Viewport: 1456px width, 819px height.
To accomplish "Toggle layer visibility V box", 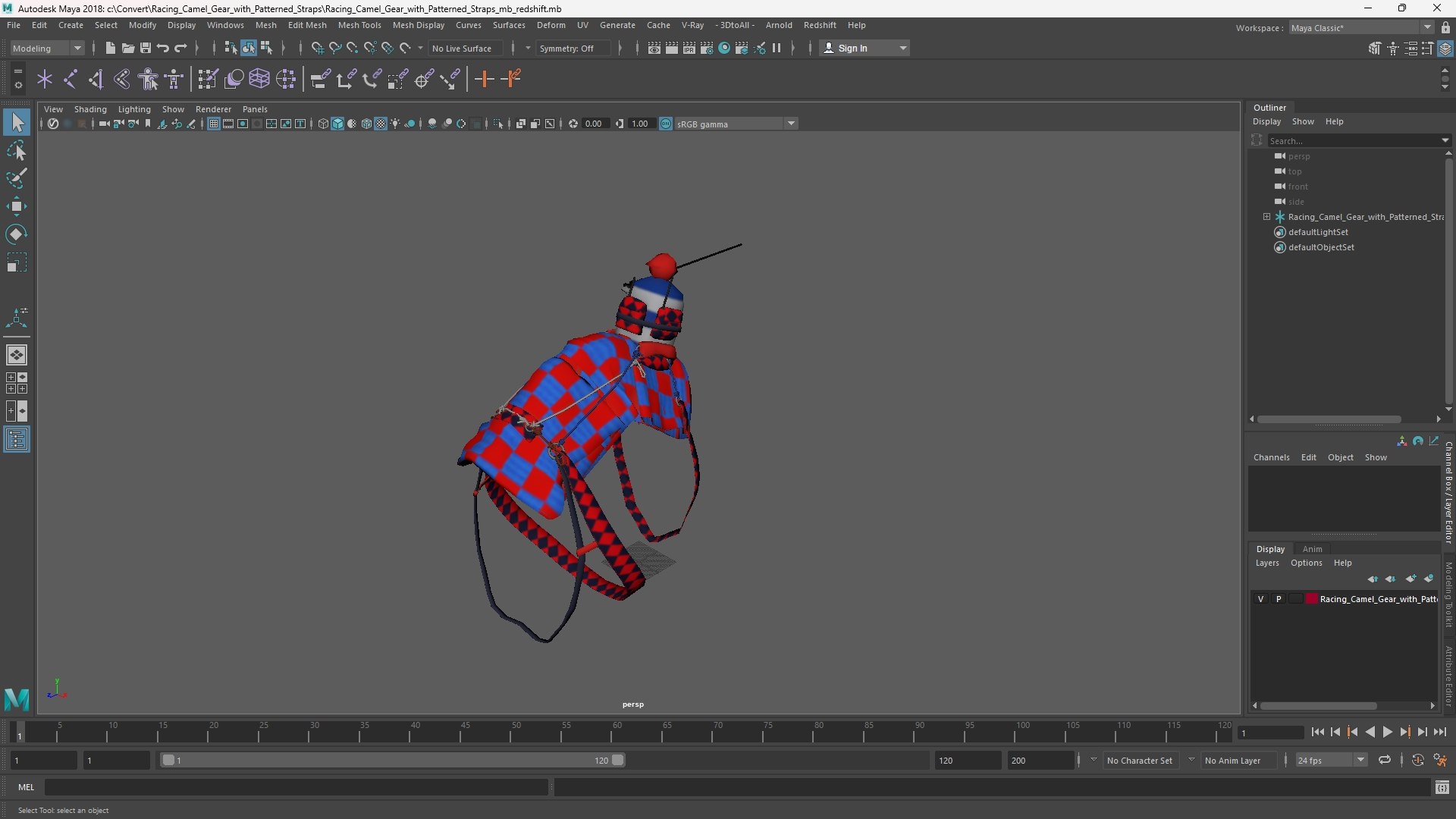I will point(1261,599).
